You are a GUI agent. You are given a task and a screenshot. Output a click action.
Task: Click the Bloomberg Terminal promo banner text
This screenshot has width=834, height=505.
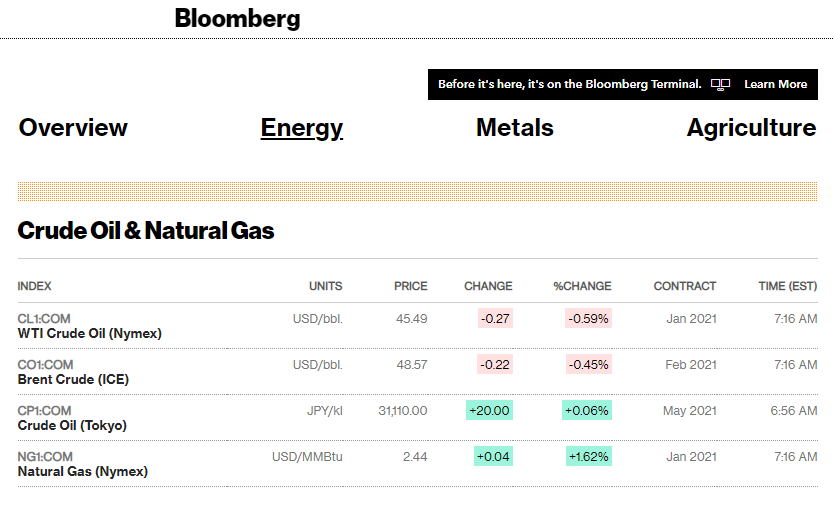point(569,85)
